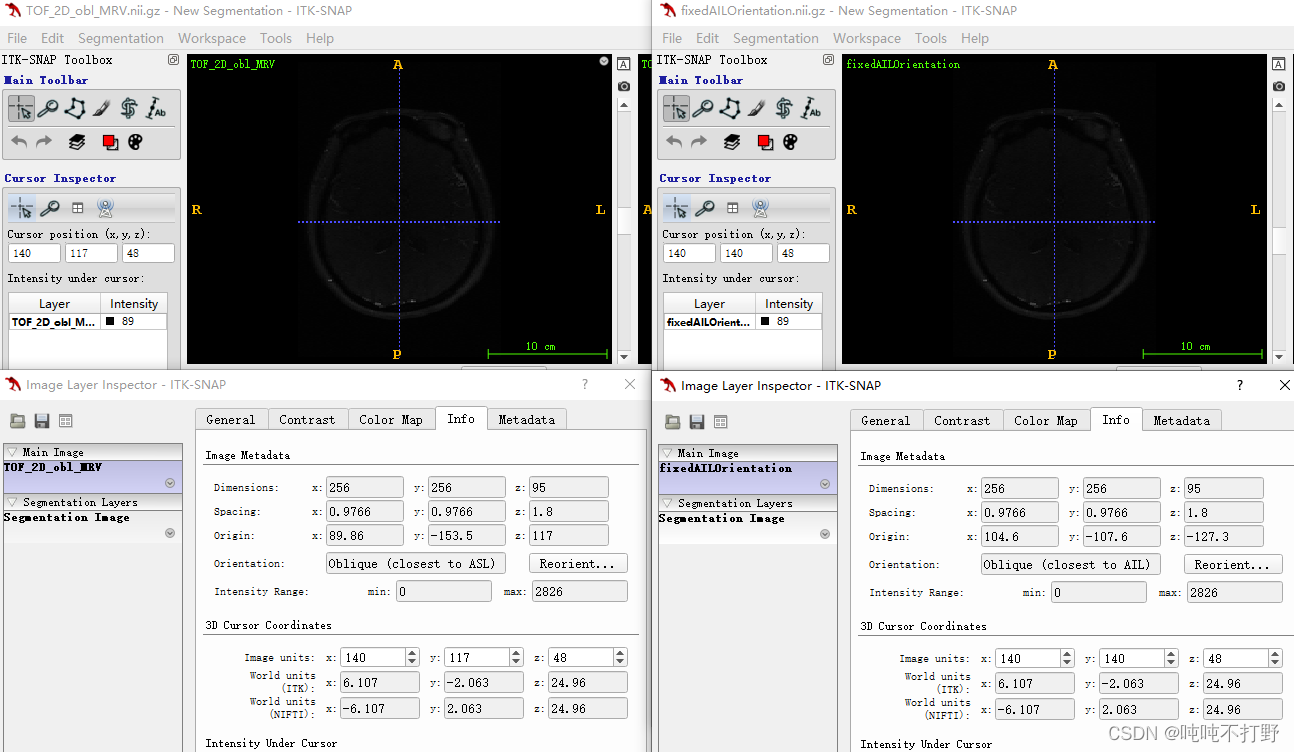Click layout grid icon in right Layer Inspector
This screenshot has width=1294, height=752.
pyautogui.click(x=720, y=422)
